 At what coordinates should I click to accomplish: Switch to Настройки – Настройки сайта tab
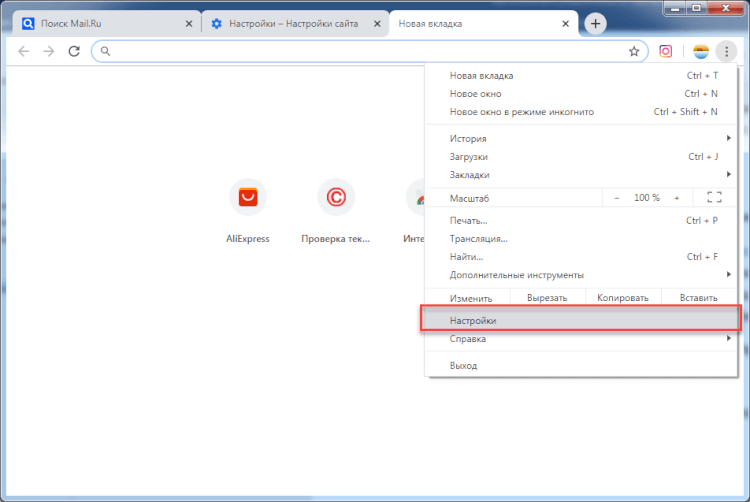[296, 23]
